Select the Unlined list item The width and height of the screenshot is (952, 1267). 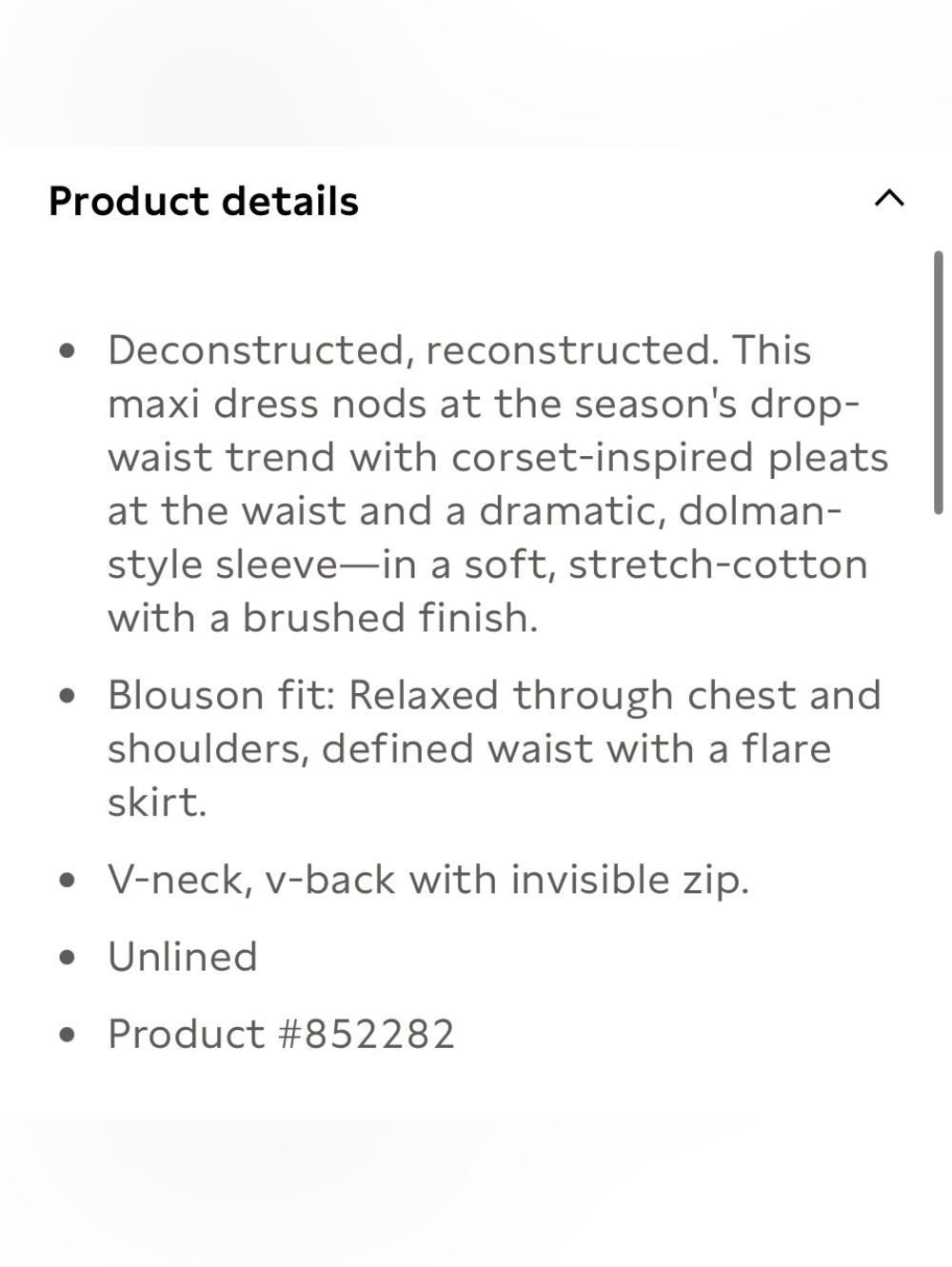[183, 957]
